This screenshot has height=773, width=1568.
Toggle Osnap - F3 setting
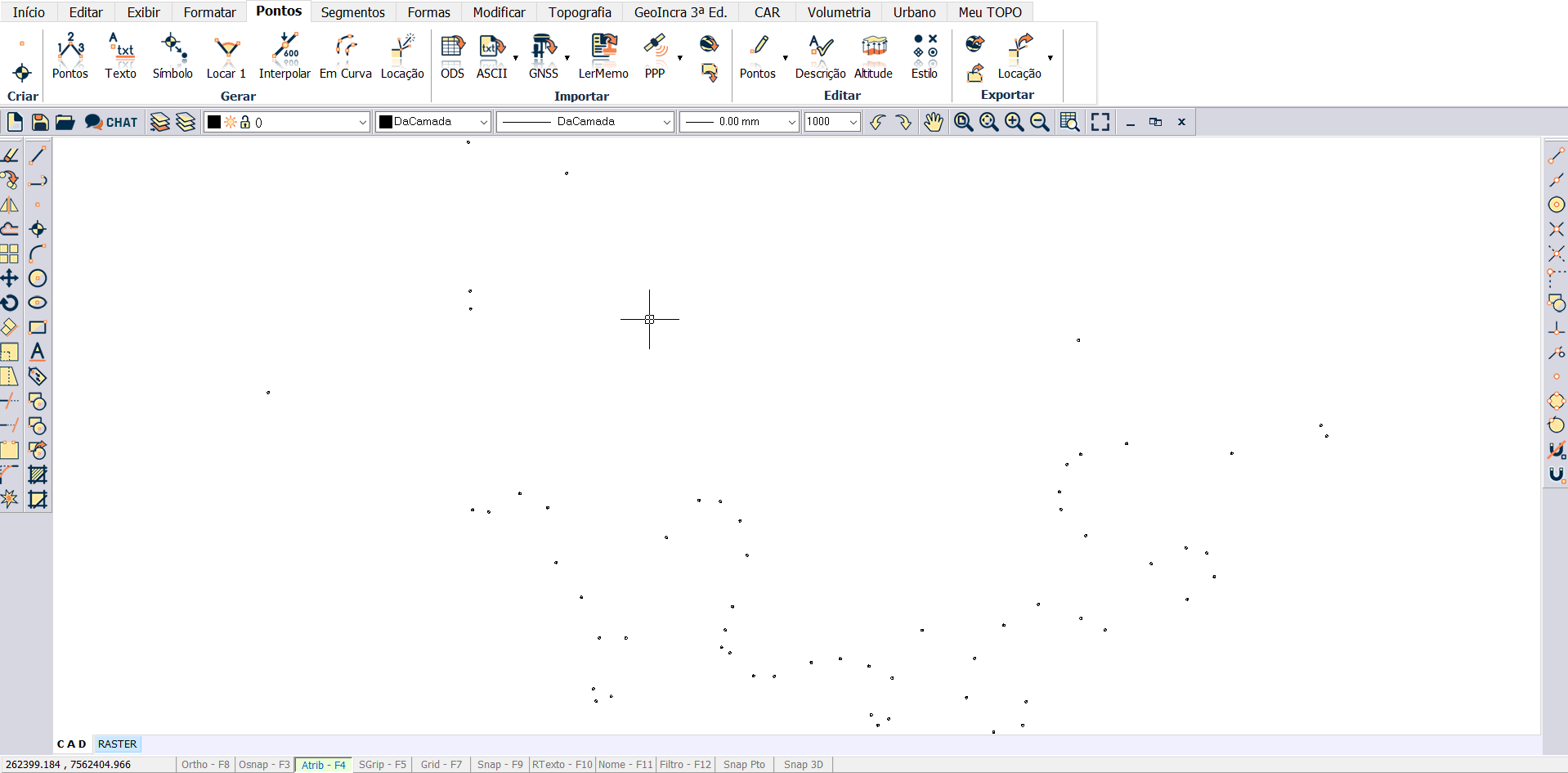point(264,765)
